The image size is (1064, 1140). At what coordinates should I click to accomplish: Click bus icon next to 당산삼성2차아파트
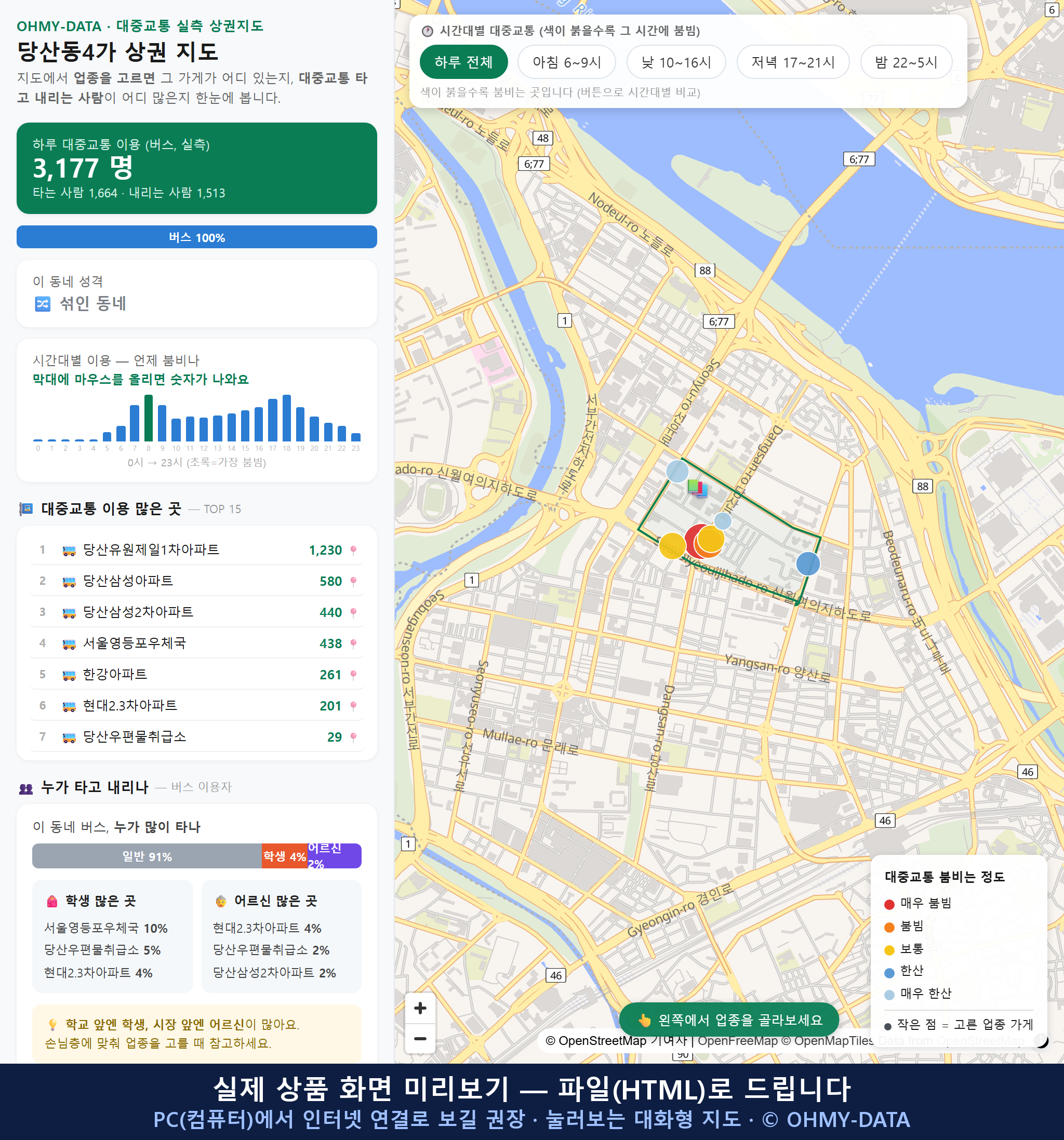pos(69,613)
